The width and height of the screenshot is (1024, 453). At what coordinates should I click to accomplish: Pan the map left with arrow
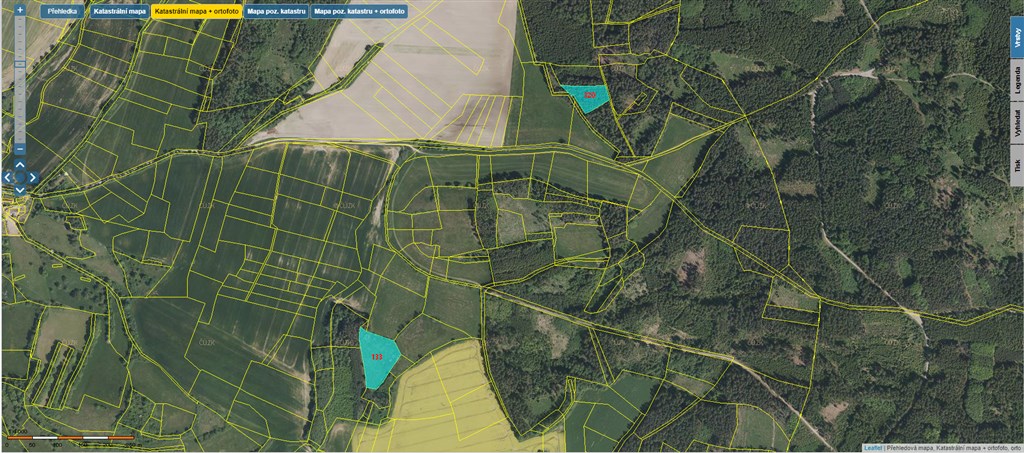tap(7, 178)
